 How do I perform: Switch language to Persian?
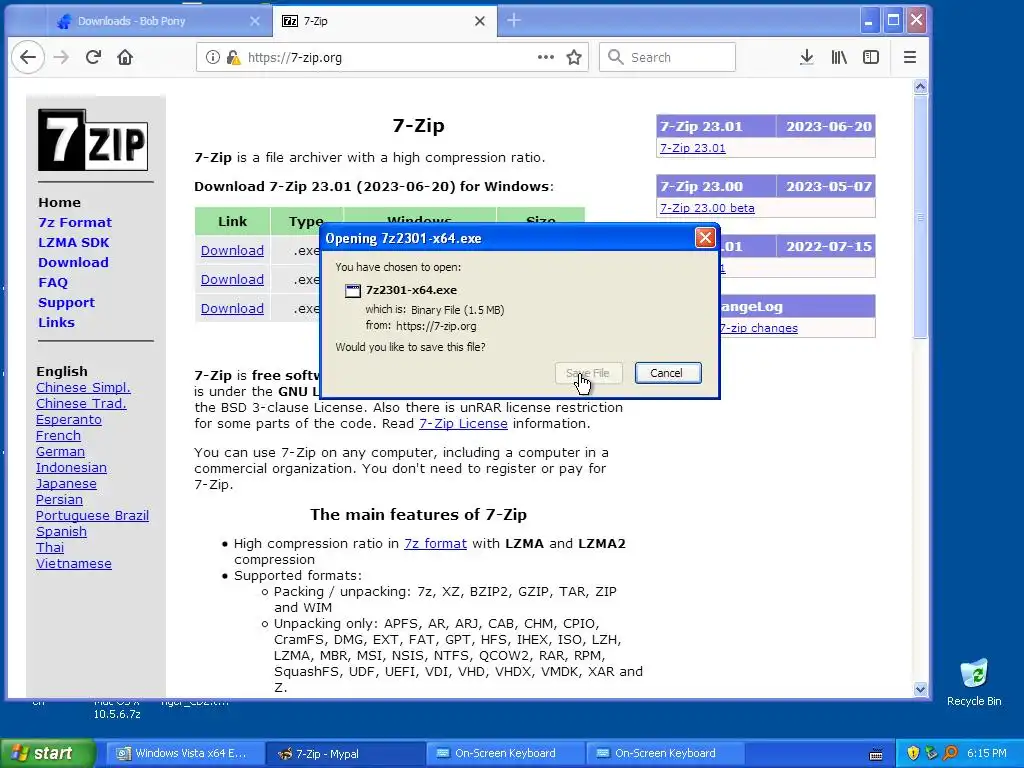[x=59, y=500]
